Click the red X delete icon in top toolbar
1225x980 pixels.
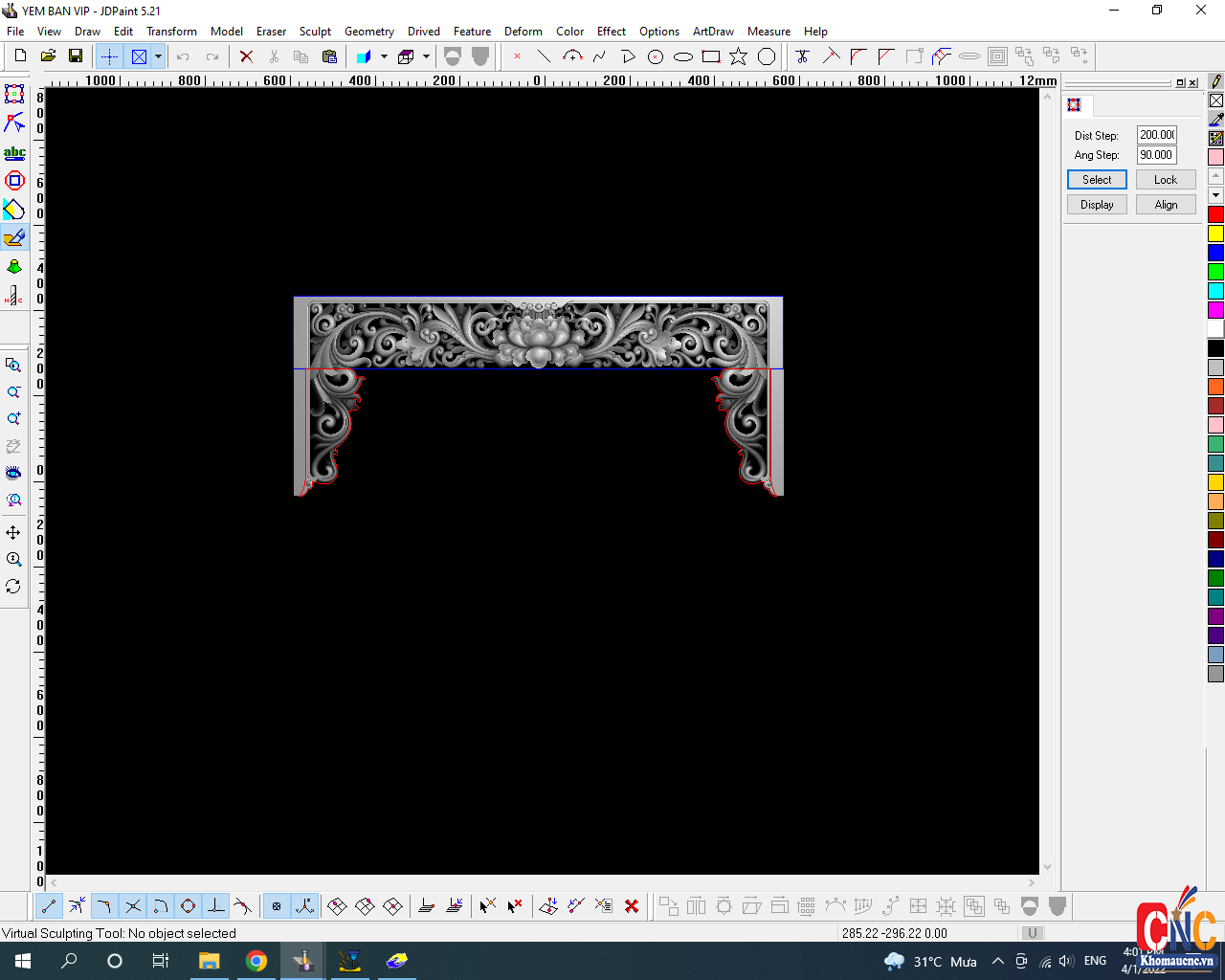point(246,56)
